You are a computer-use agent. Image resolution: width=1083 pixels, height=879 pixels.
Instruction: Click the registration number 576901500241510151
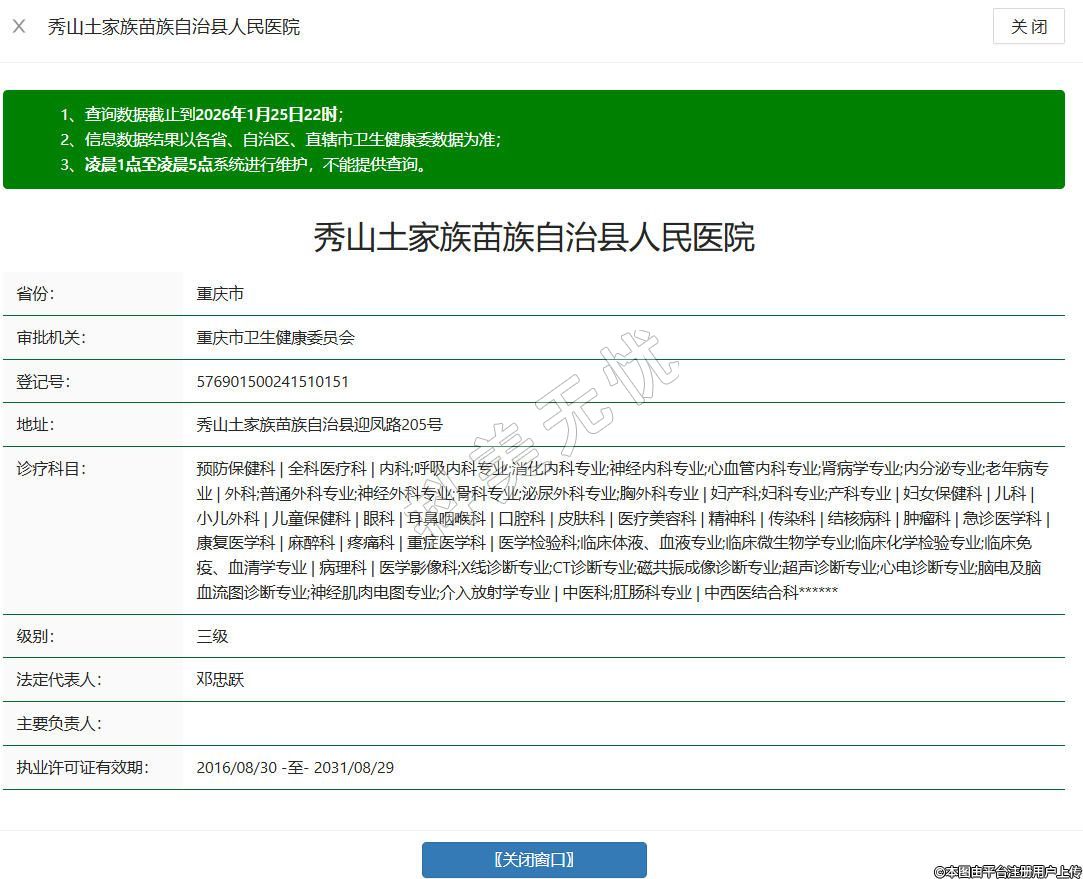tap(273, 381)
